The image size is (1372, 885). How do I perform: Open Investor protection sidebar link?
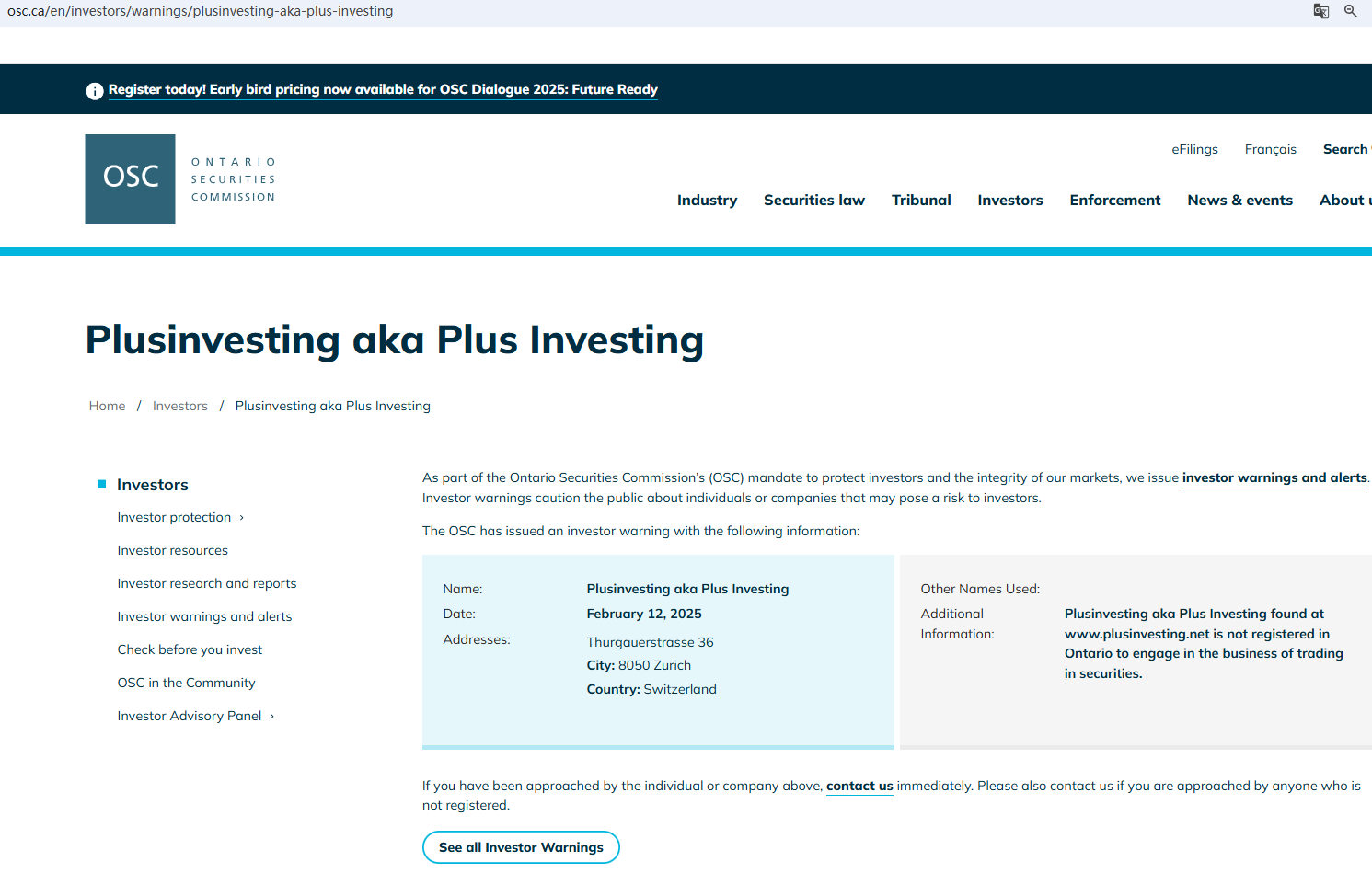tap(174, 518)
